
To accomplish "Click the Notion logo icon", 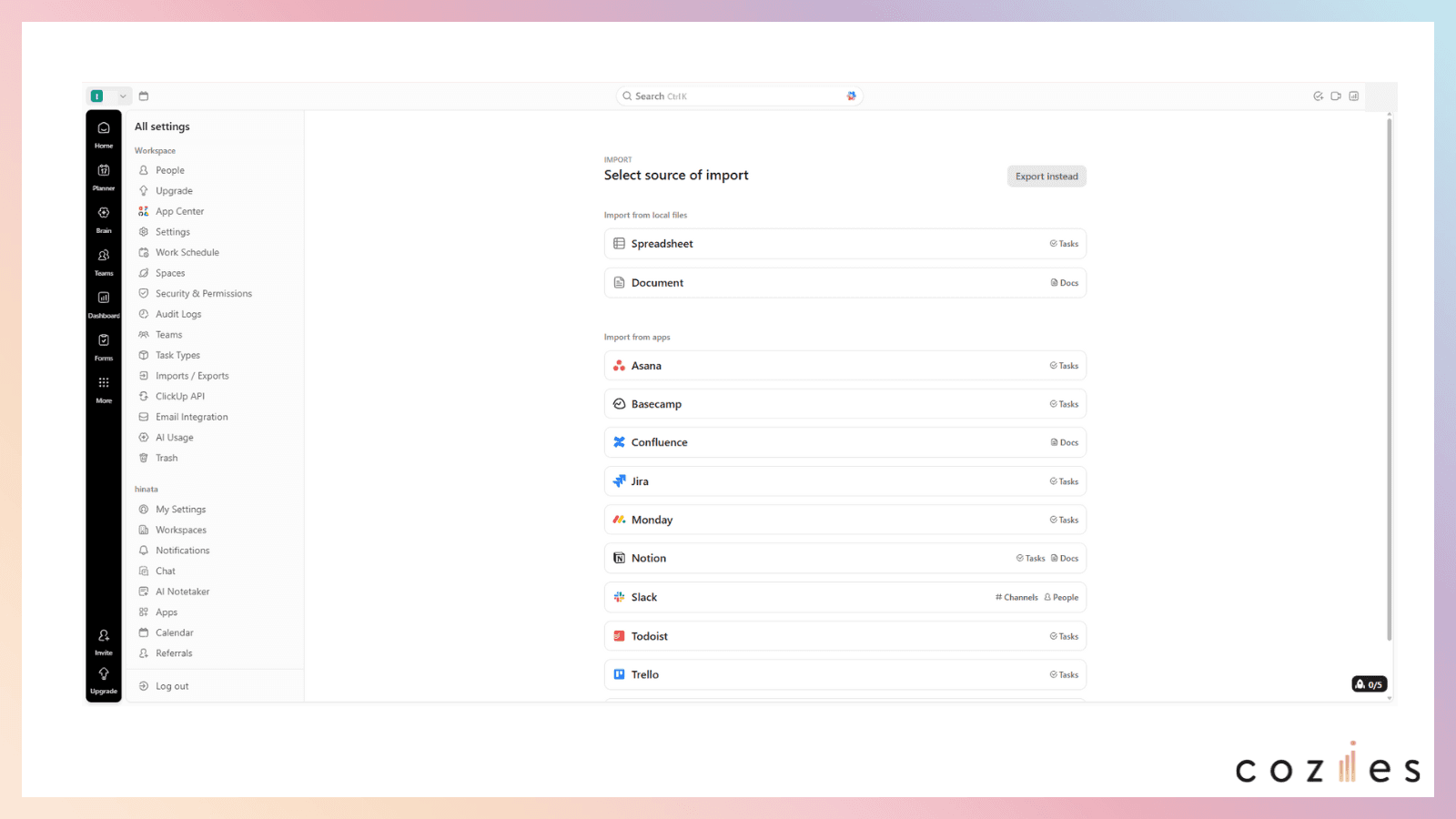I will [x=619, y=558].
